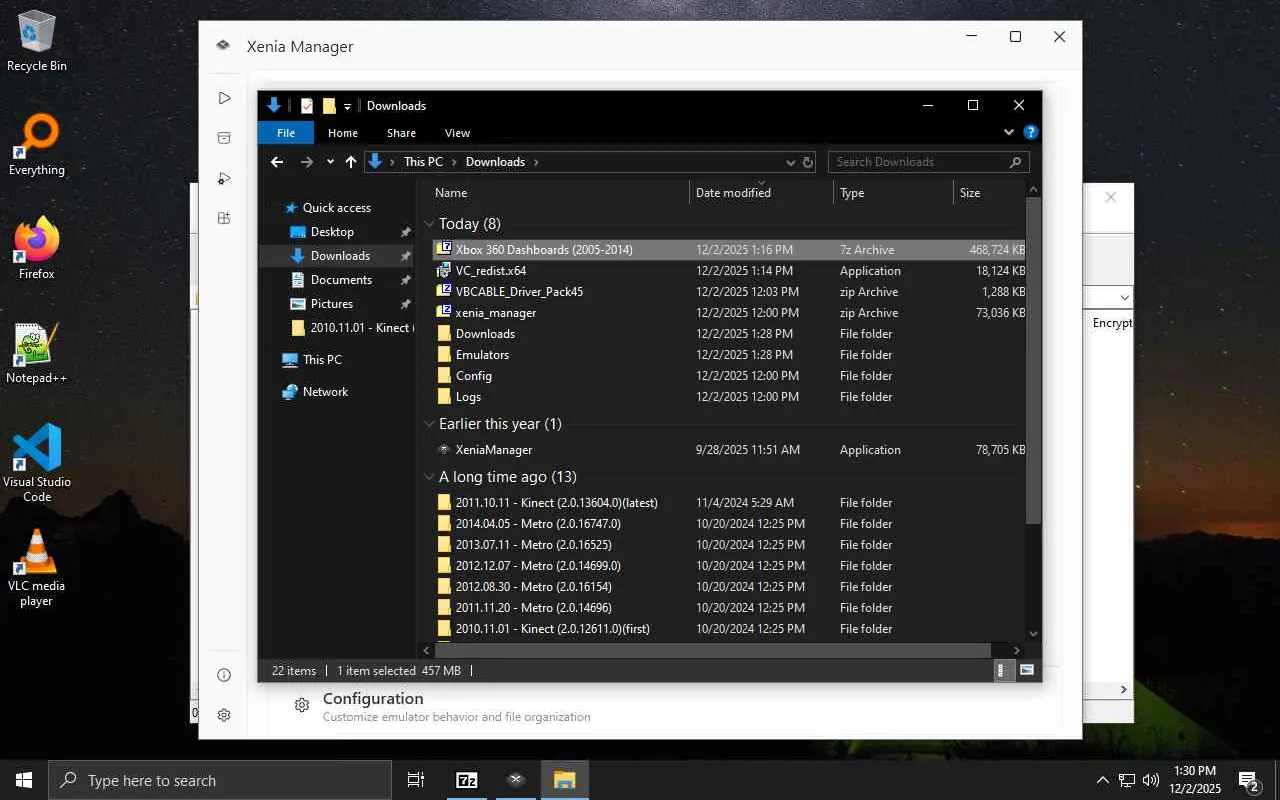The width and height of the screenshot is (1280, 800).
Task: Click the chevron after This PC in address bar
Action: (x=454, y=162)
